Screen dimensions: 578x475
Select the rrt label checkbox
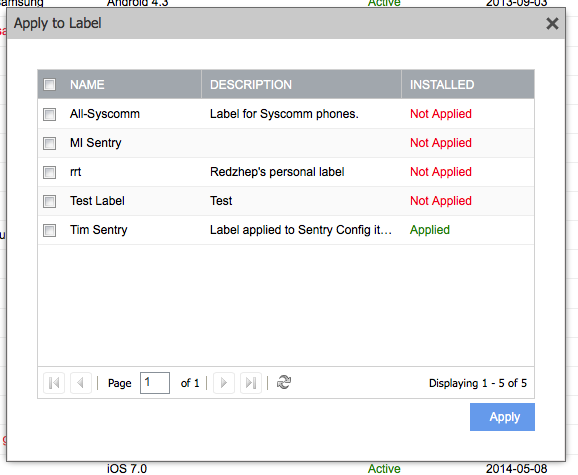click(49, 172)
